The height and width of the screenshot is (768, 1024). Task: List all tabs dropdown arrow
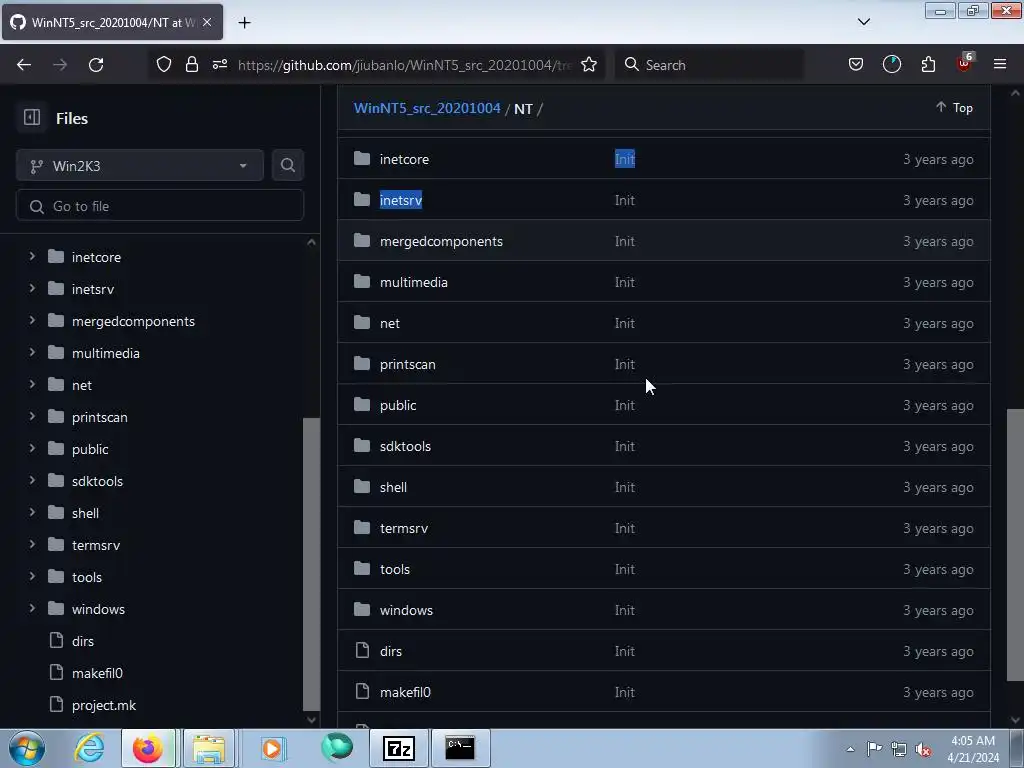pos(864,22)
